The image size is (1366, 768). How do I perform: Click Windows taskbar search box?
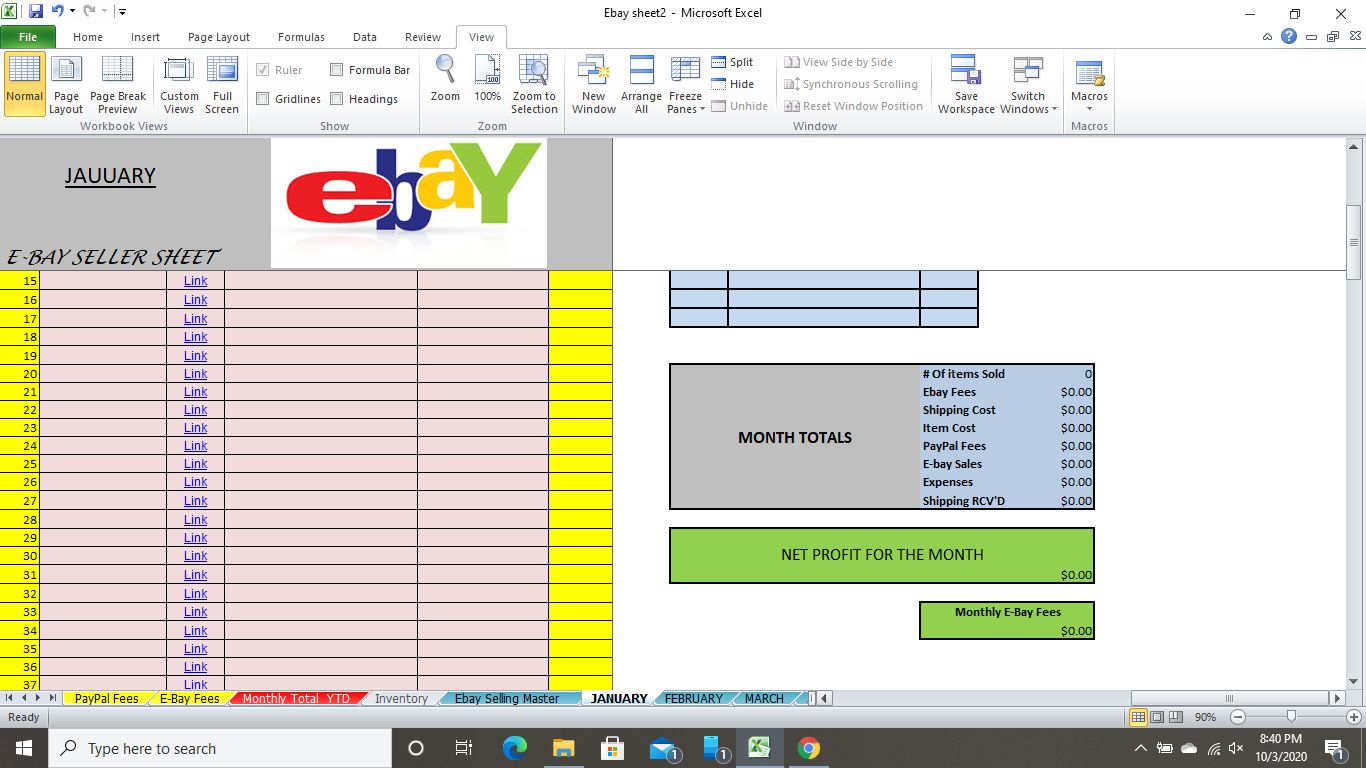tap(220, 748)
